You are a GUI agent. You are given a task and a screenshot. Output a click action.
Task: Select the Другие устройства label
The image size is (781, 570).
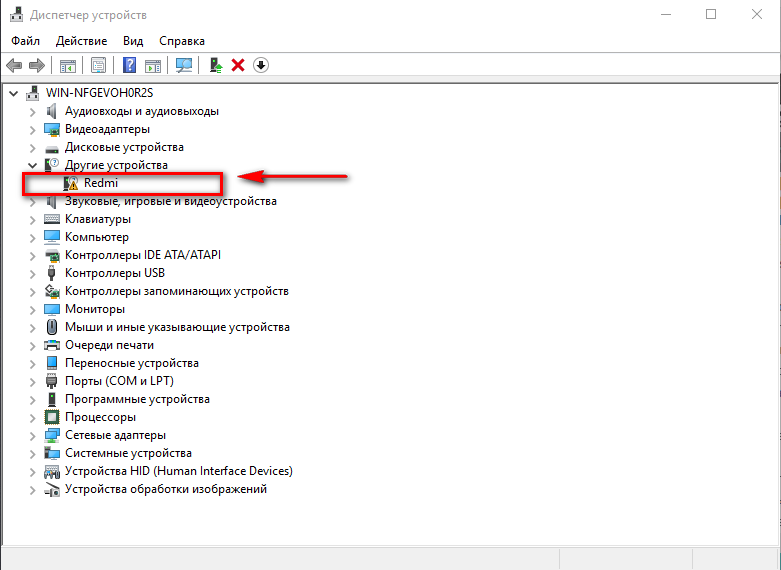tap(116, 165)
